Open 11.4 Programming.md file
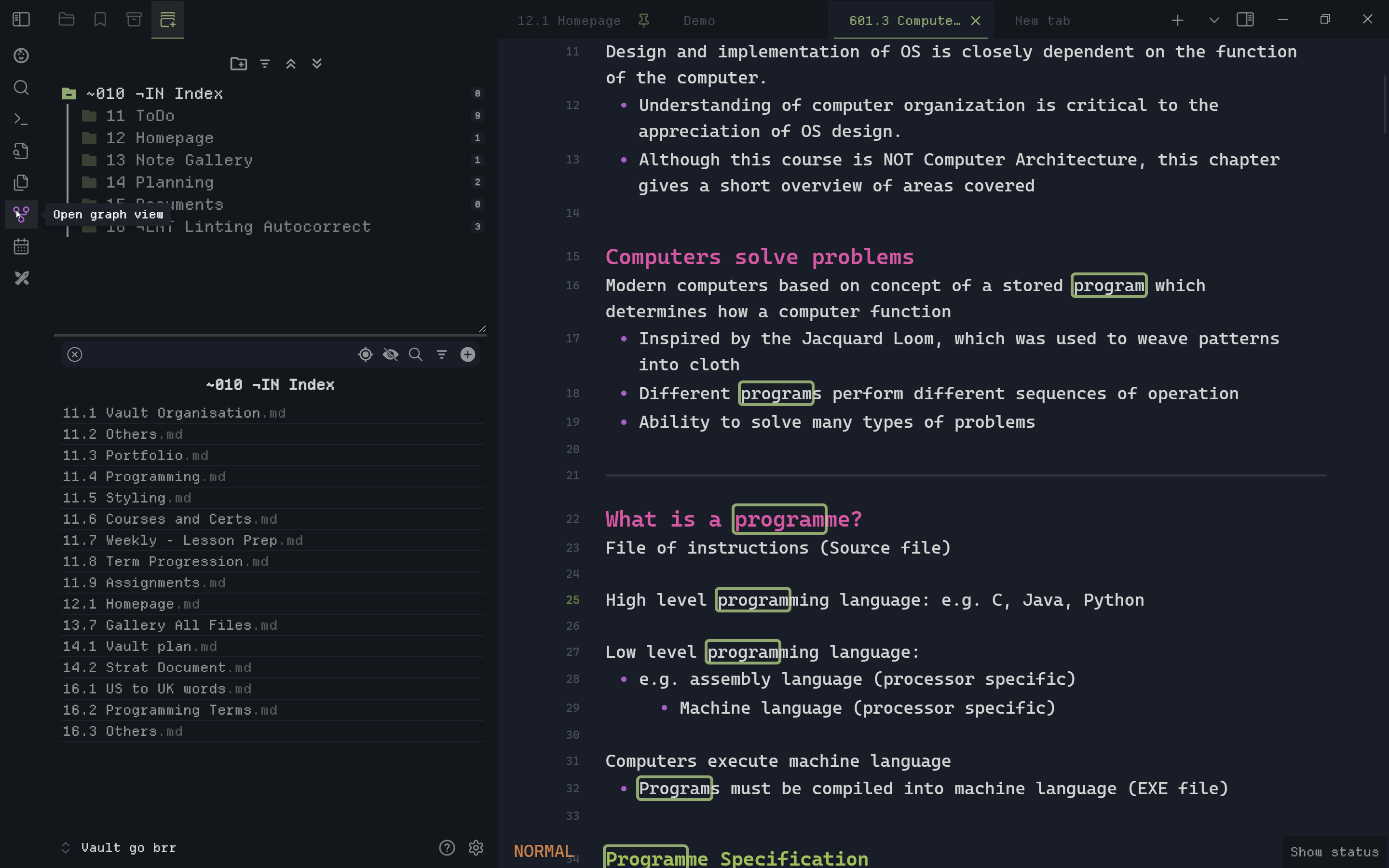1389x868 pixels. tap(272, 476)
